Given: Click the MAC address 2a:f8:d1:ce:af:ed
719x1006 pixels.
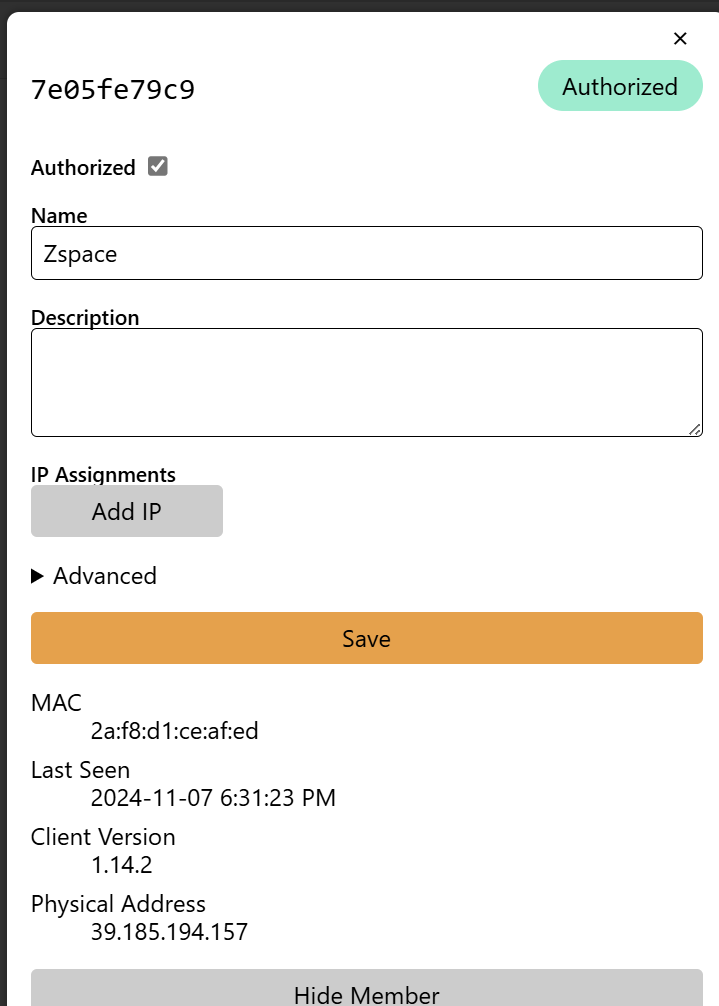Looking at the screenshot, I should [174, 731].
